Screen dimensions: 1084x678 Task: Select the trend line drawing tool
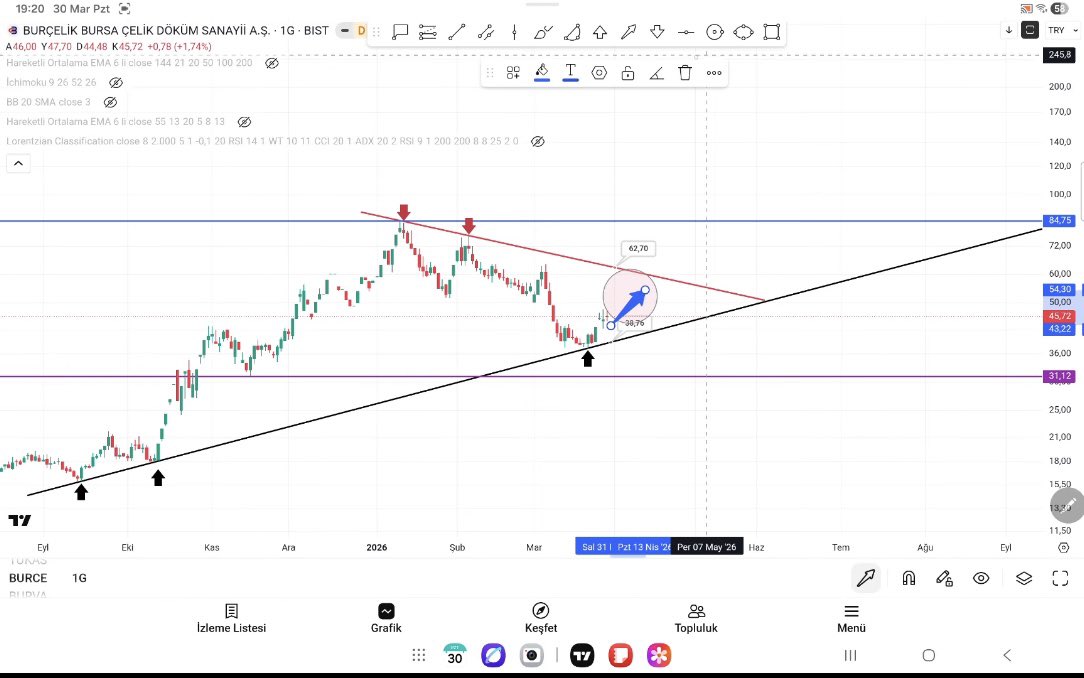pyautogui.click(x=456, y=32)
